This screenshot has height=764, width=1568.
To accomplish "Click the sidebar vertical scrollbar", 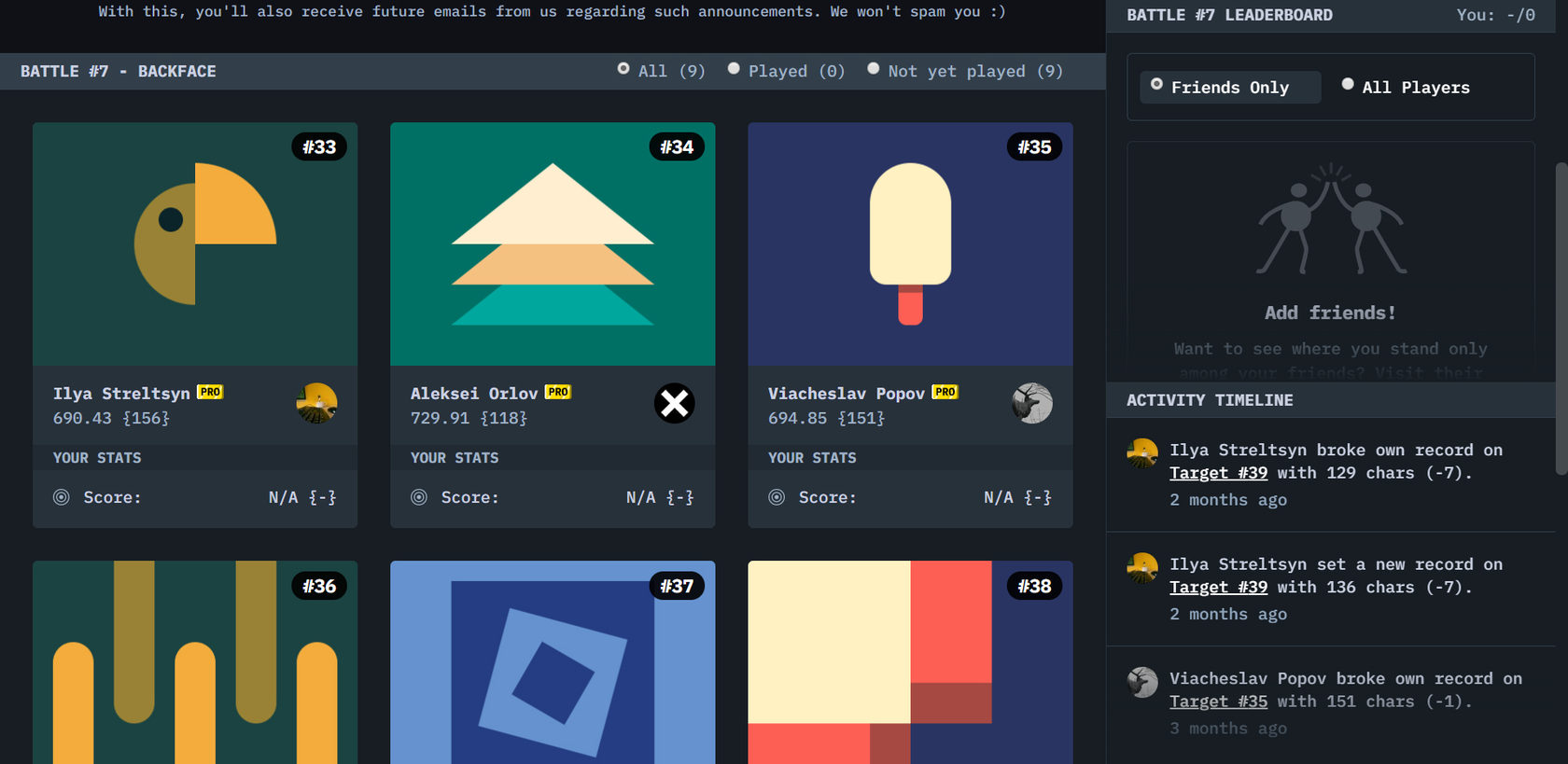I will [1561, 319].
